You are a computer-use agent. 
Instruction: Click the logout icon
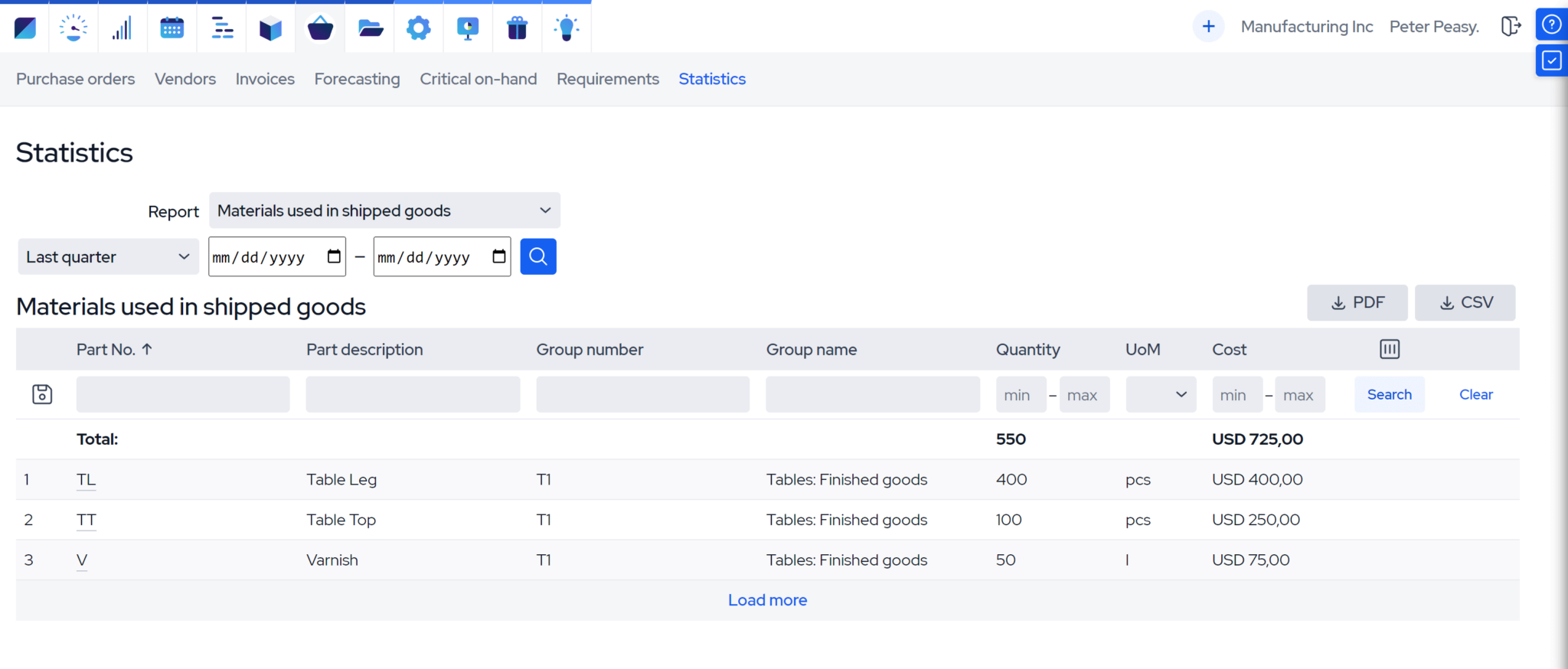[1510, 27]
